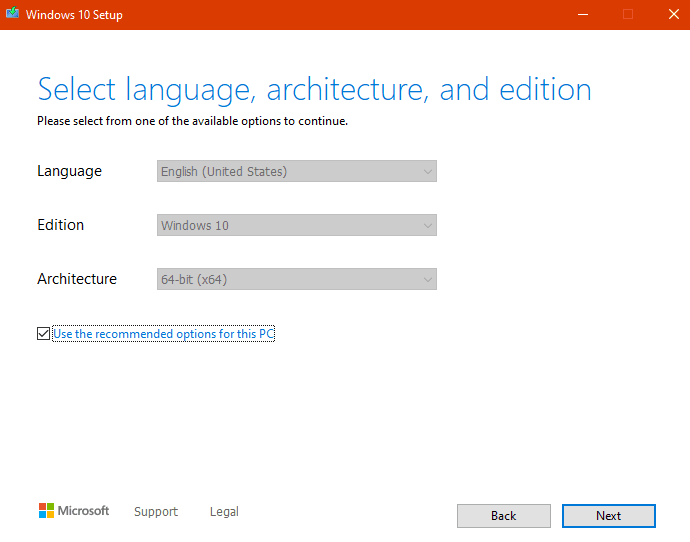Click the Windows 10 Setup title bar icon
Viewport: 690px width, 542px height.
[12, 13]
